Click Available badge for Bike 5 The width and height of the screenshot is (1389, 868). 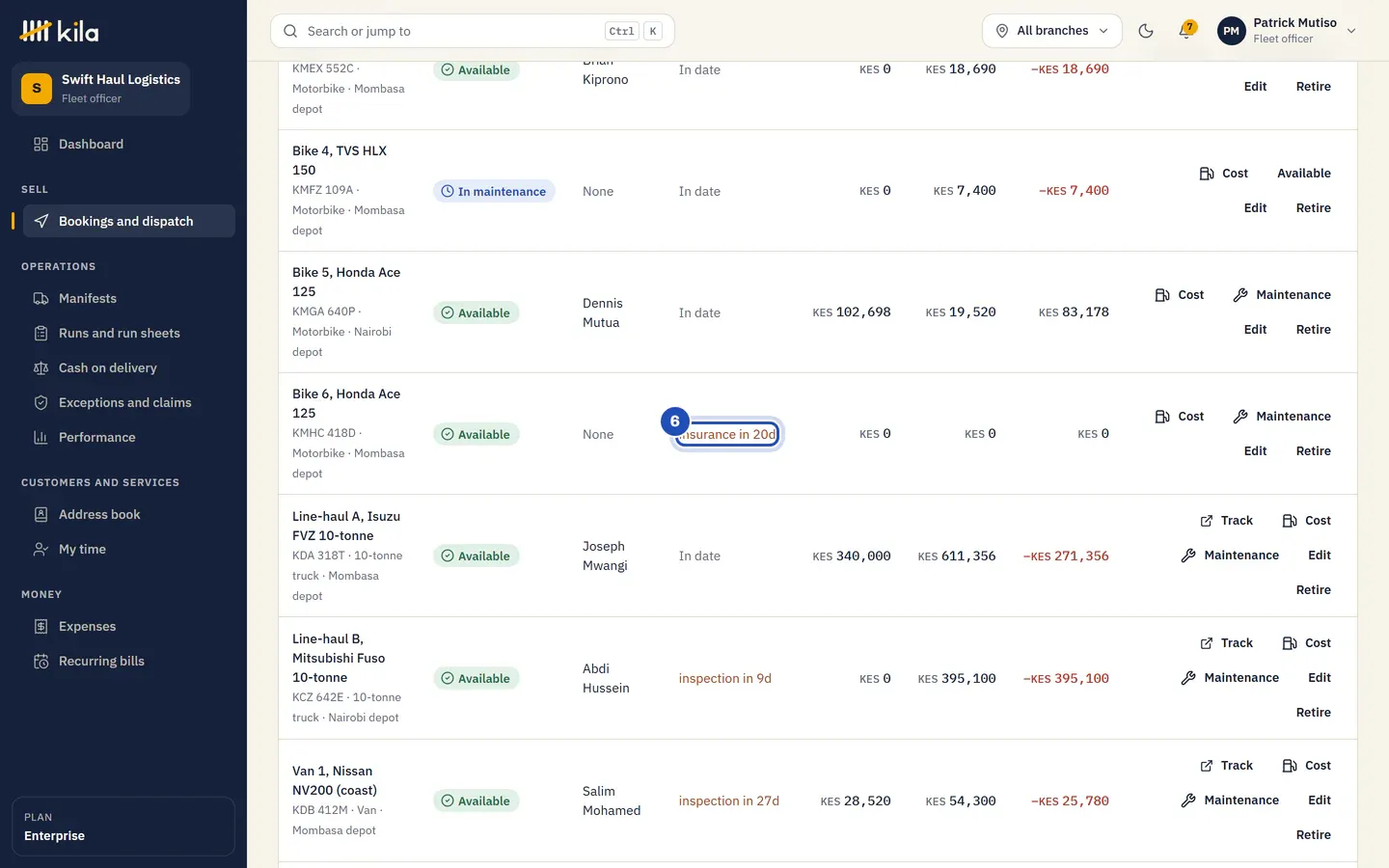tap(477, 313)
